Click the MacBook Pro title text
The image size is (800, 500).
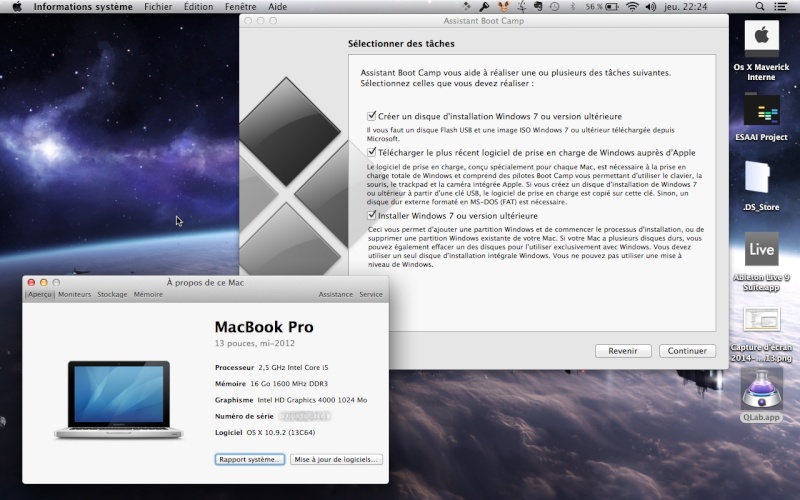[x=264, y=327]
